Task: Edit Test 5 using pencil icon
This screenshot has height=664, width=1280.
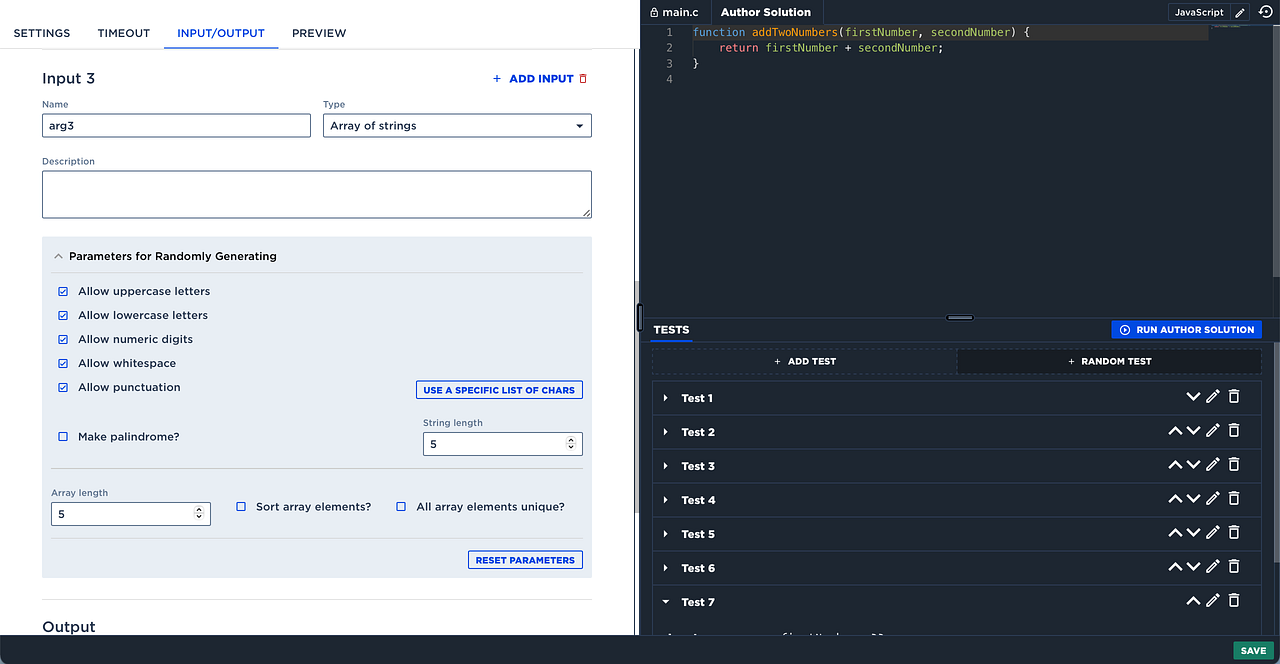Action: coord(1213,533)
